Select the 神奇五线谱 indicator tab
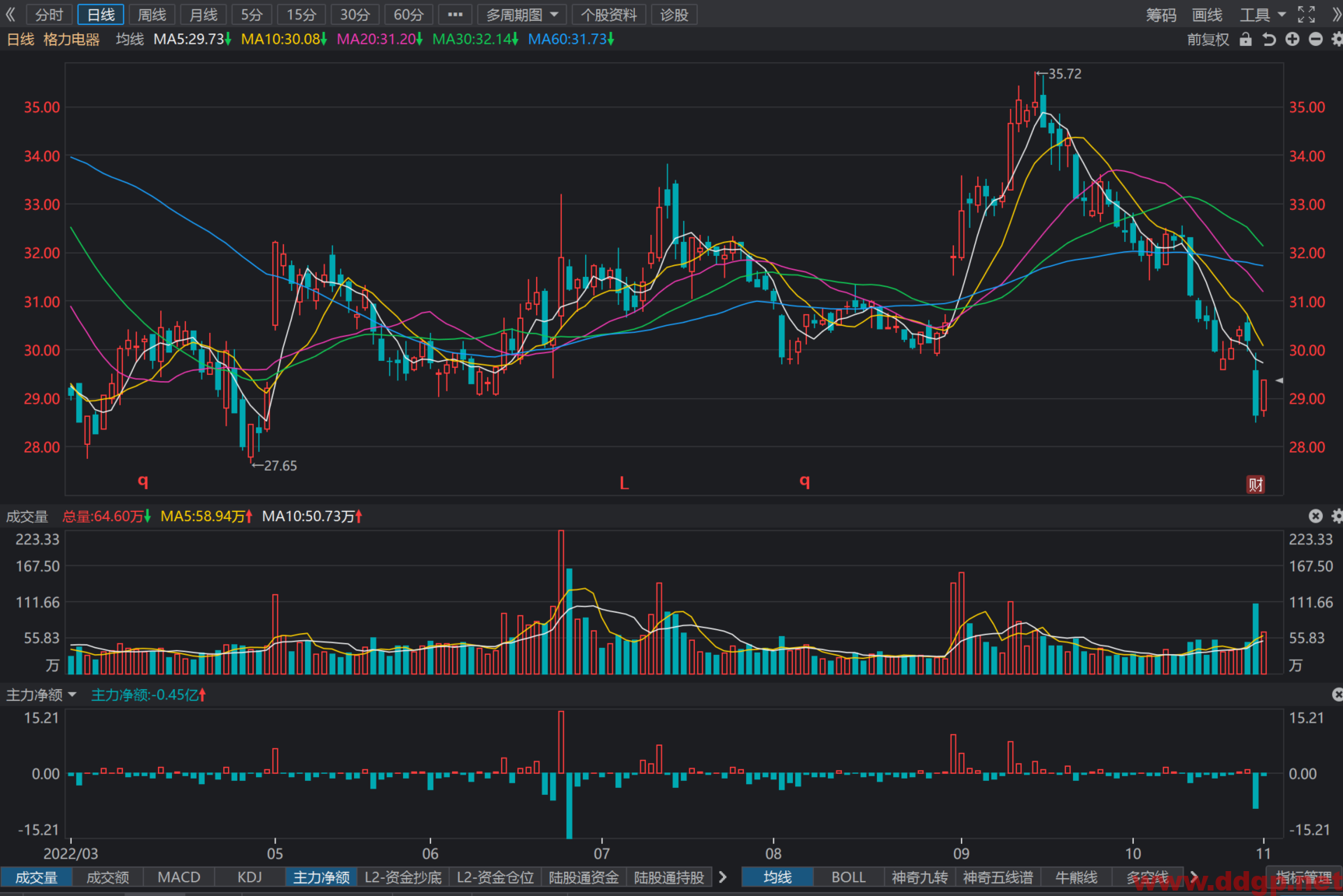Screen dimensions: 1343x896 coord(998,877)
